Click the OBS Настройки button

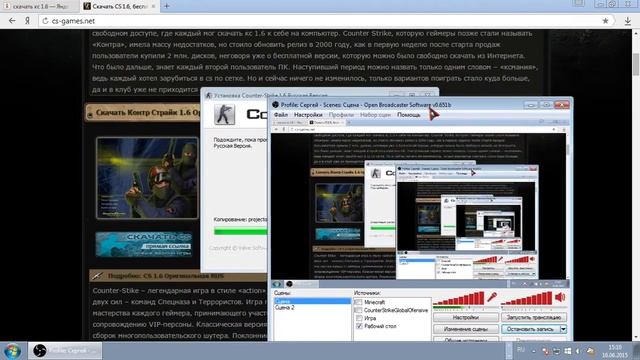[466, 317]
